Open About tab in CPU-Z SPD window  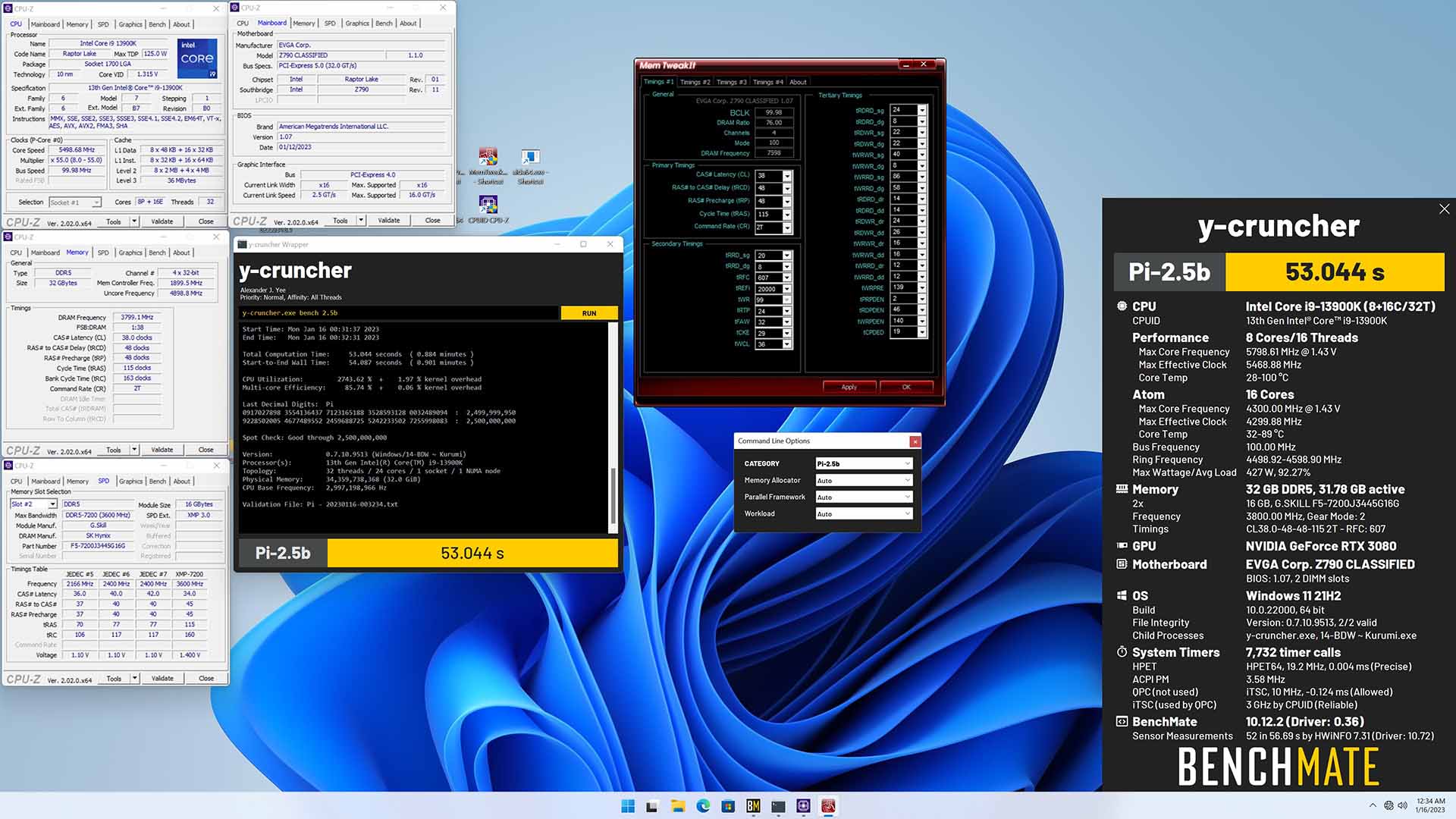tap(181, 482)
